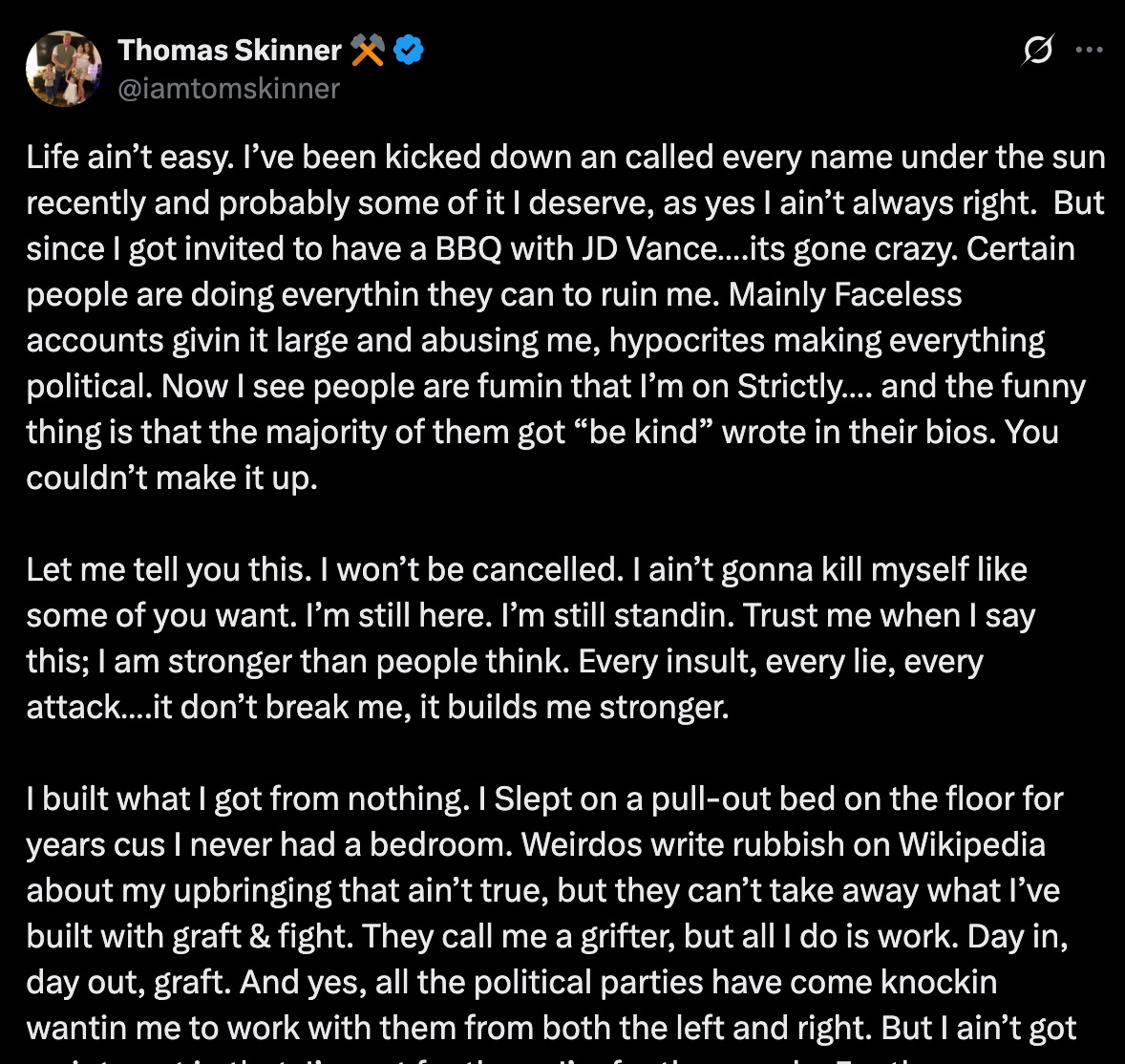This screenshot has width=1125, height=1064.
Task: Expand account details from the header menu
Action: pos(1092,50)
